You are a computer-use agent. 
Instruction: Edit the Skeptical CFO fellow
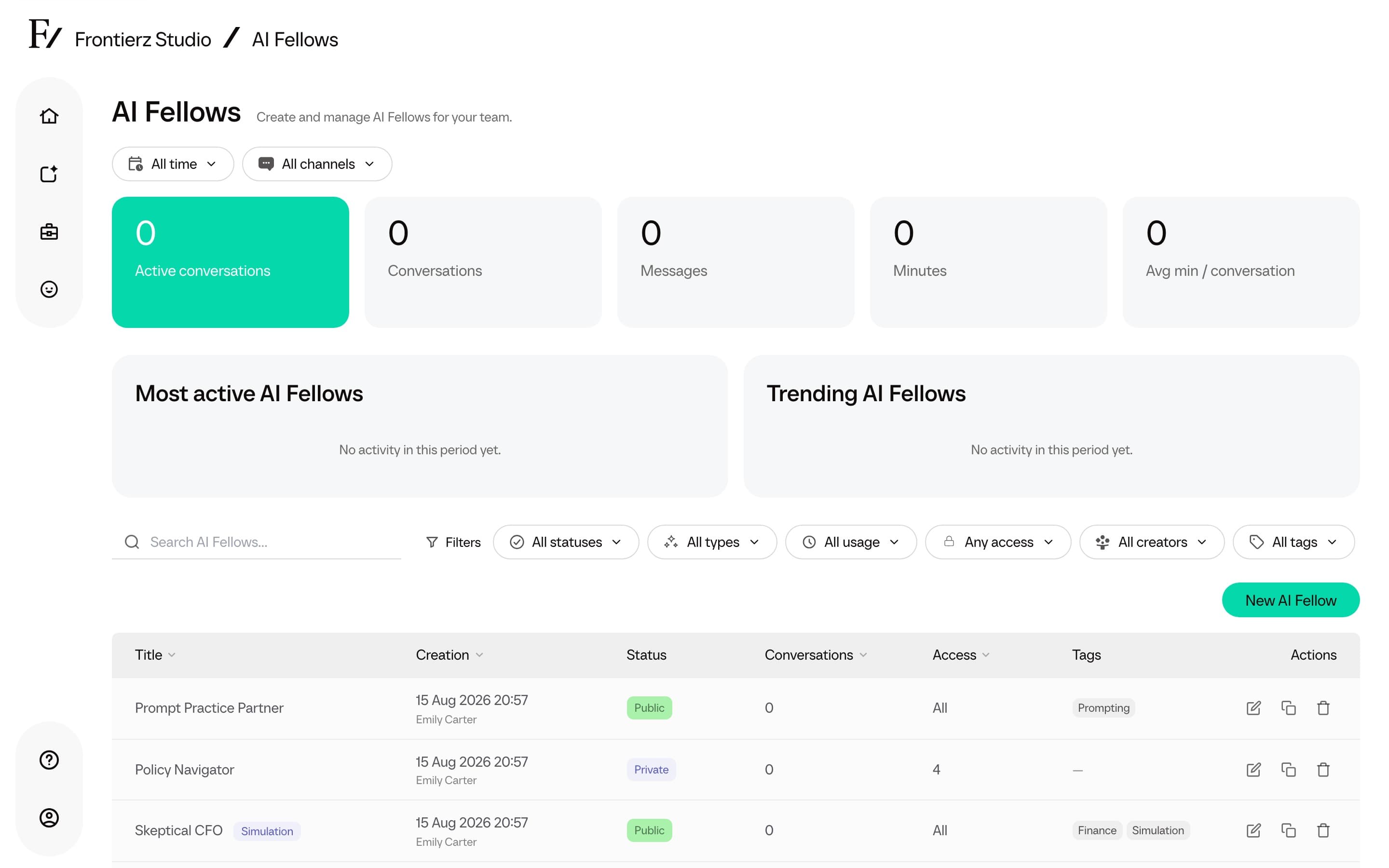[x=1253, y=830]
